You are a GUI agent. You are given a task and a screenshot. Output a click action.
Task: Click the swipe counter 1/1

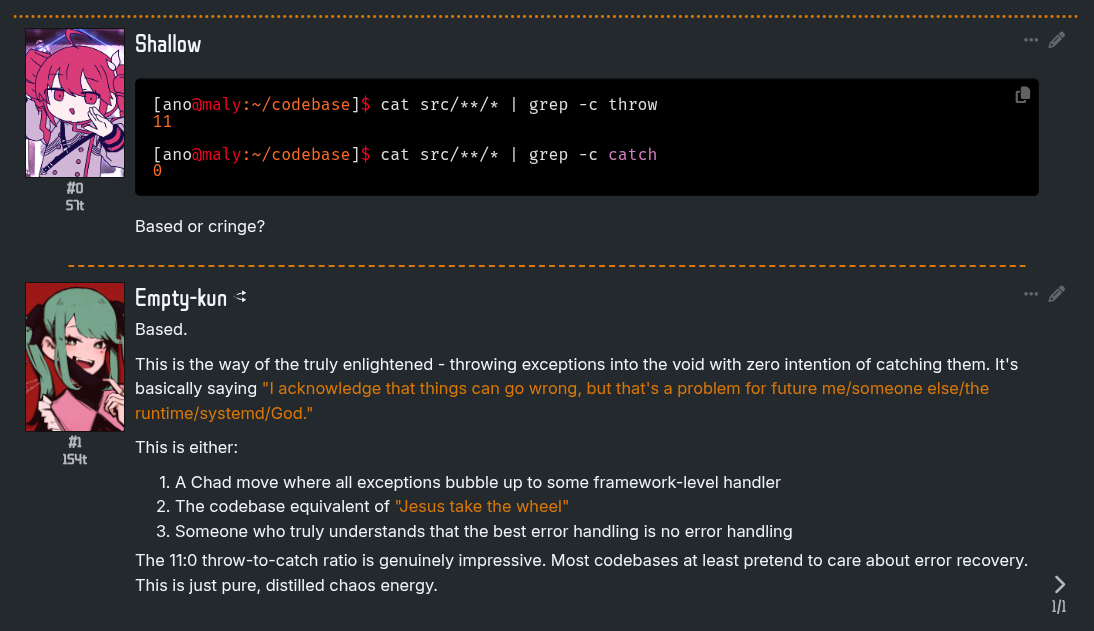point(1059,607)
